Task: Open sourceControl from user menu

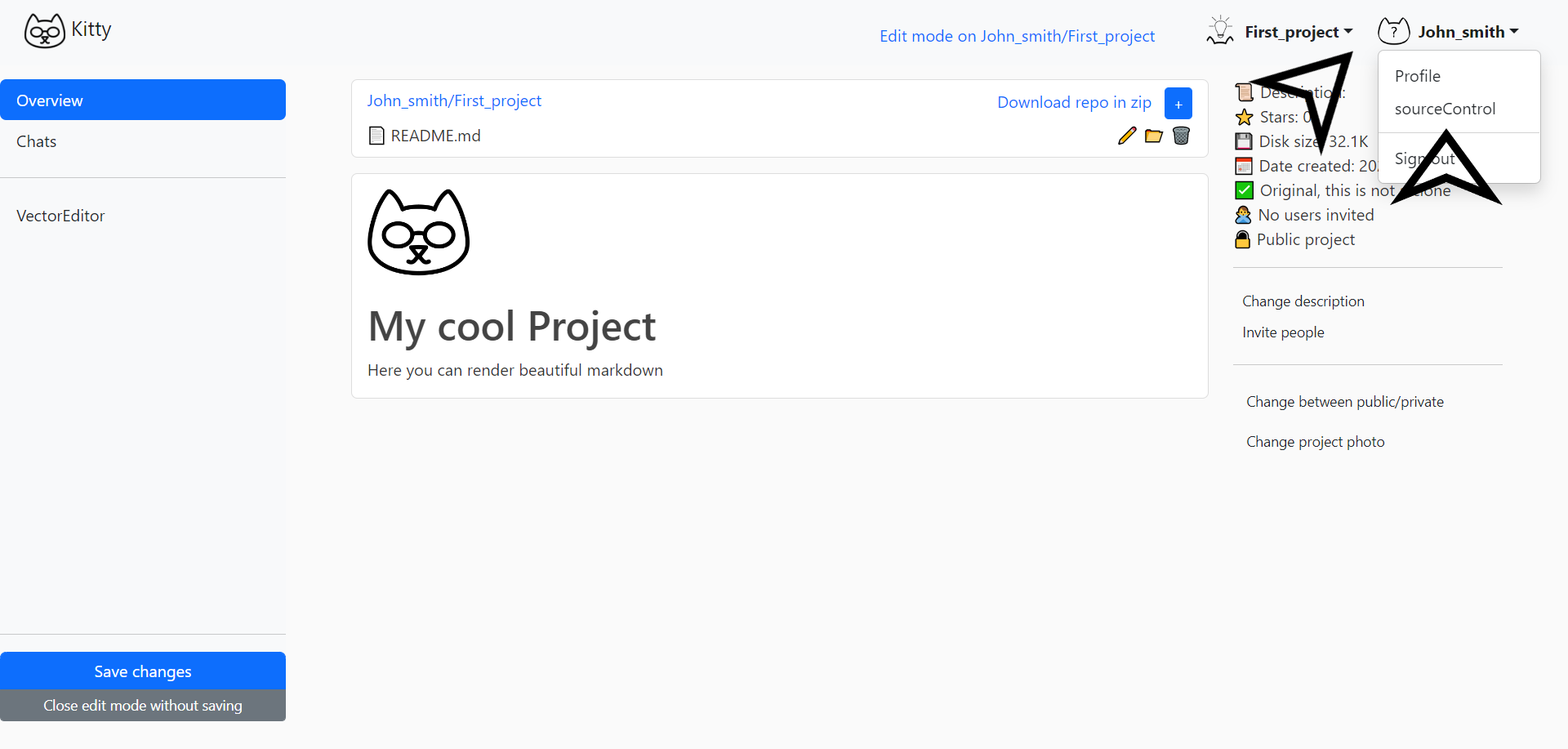Action: click(1445, 109)
